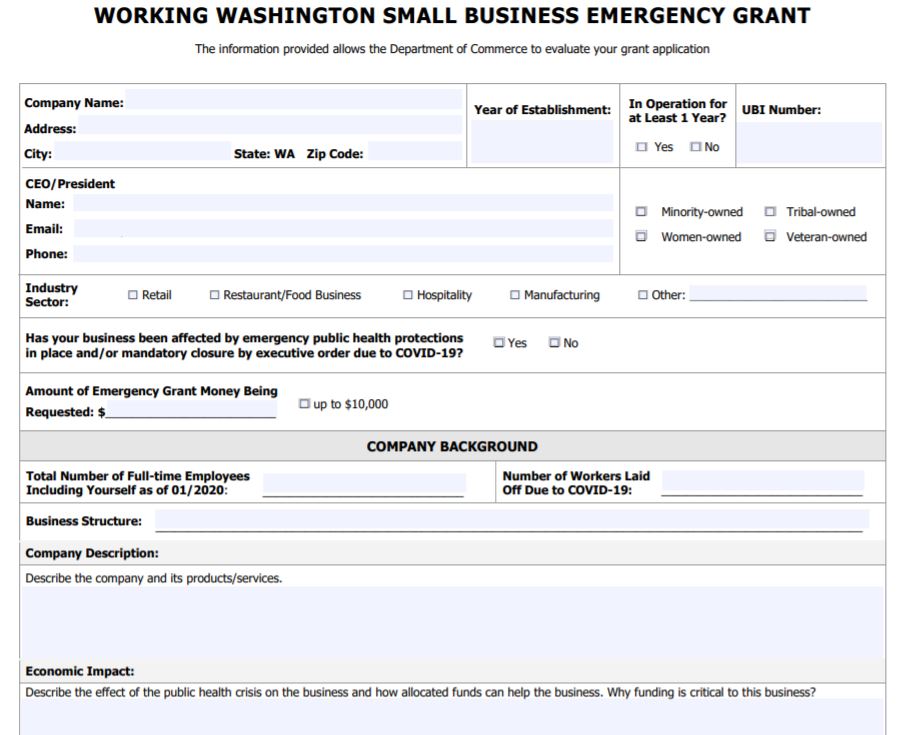
Task: Check the Other industry sector box
Action: click(643, 295)
